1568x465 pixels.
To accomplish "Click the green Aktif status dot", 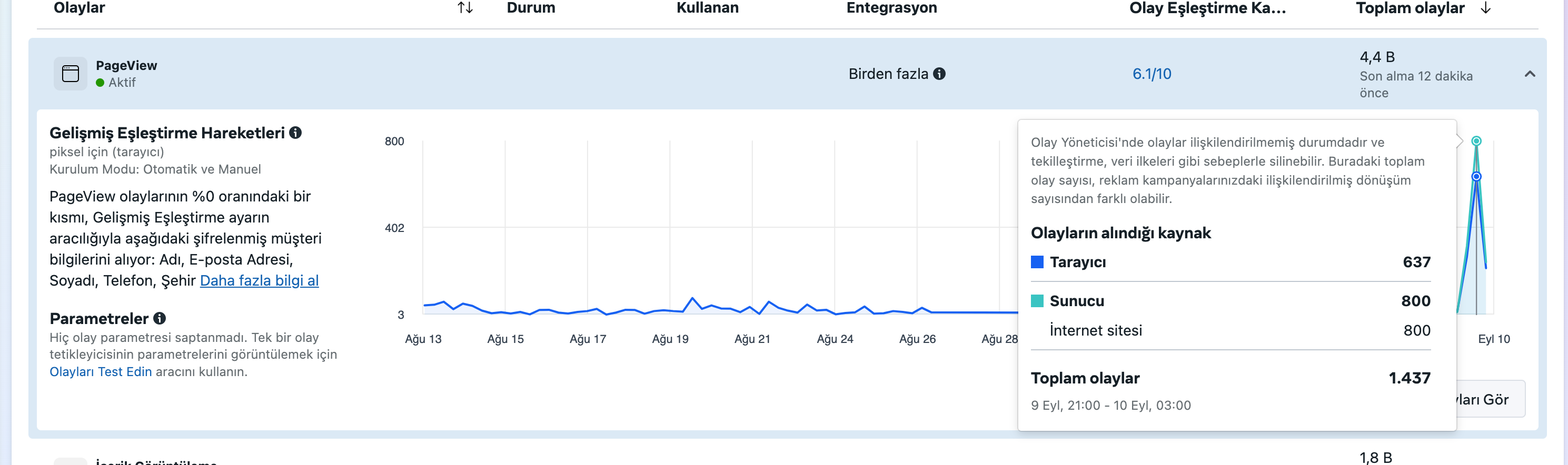I will [100, 83].
